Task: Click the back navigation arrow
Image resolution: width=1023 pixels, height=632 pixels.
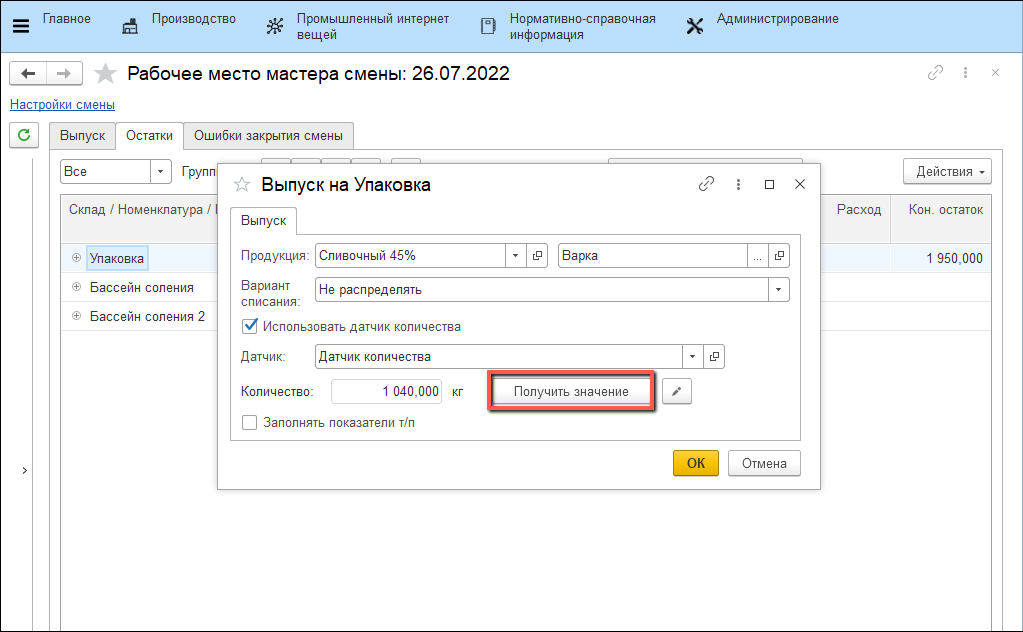Action: [29, 73]
